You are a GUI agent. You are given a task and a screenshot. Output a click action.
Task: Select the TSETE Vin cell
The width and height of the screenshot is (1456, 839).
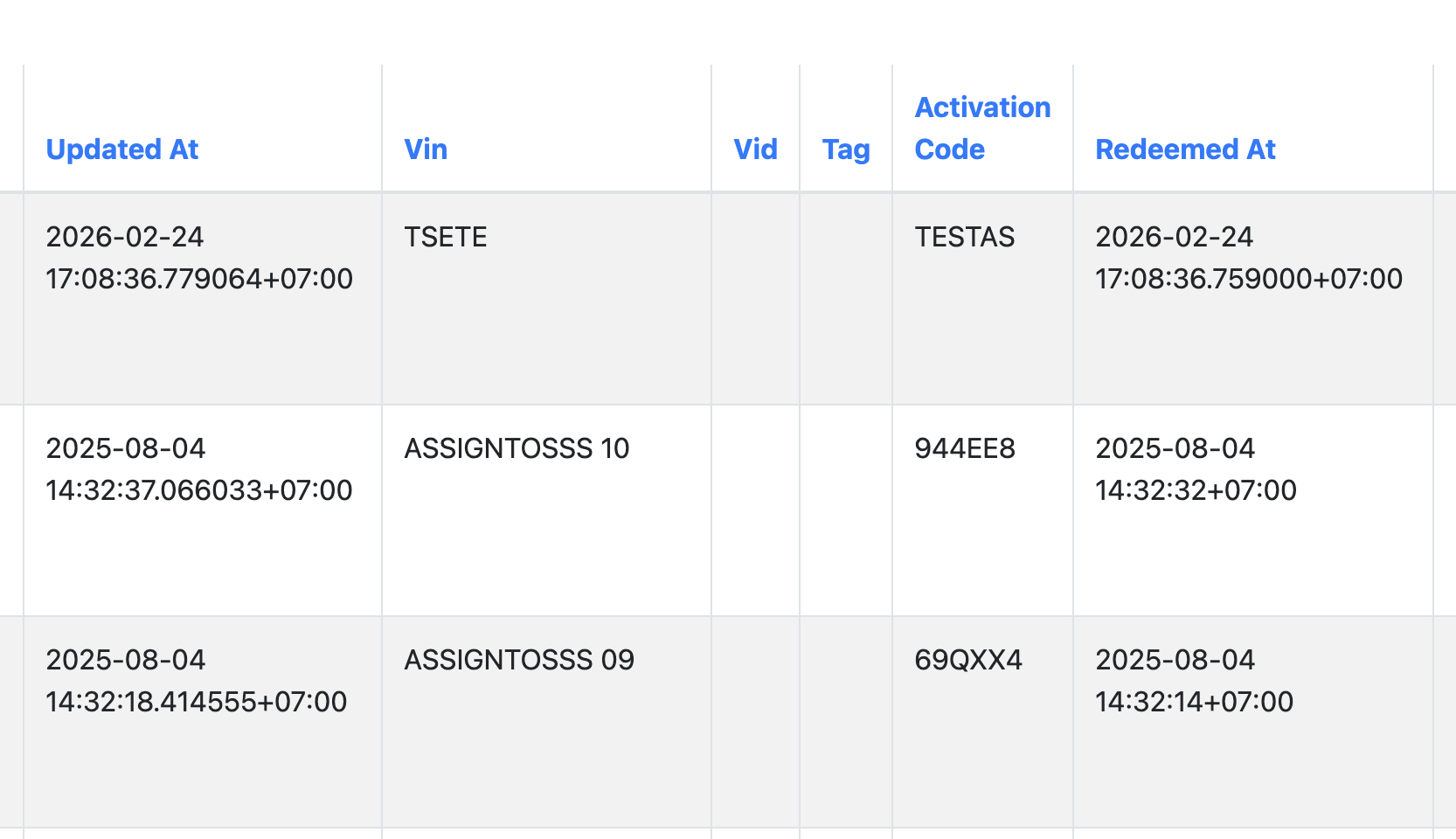[446, 237]
